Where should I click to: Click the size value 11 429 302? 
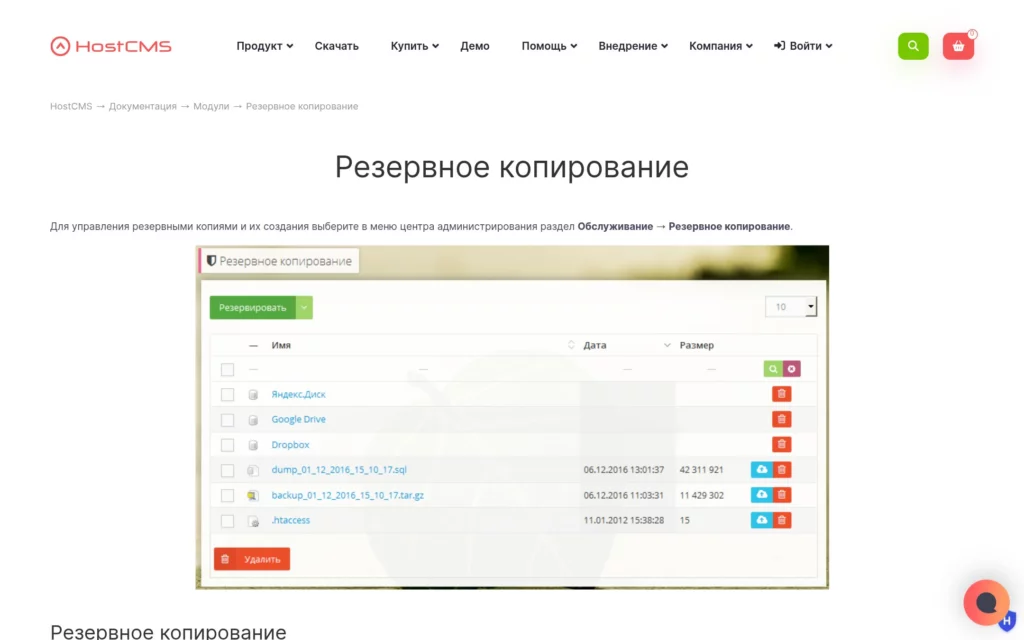coord(701,495)
